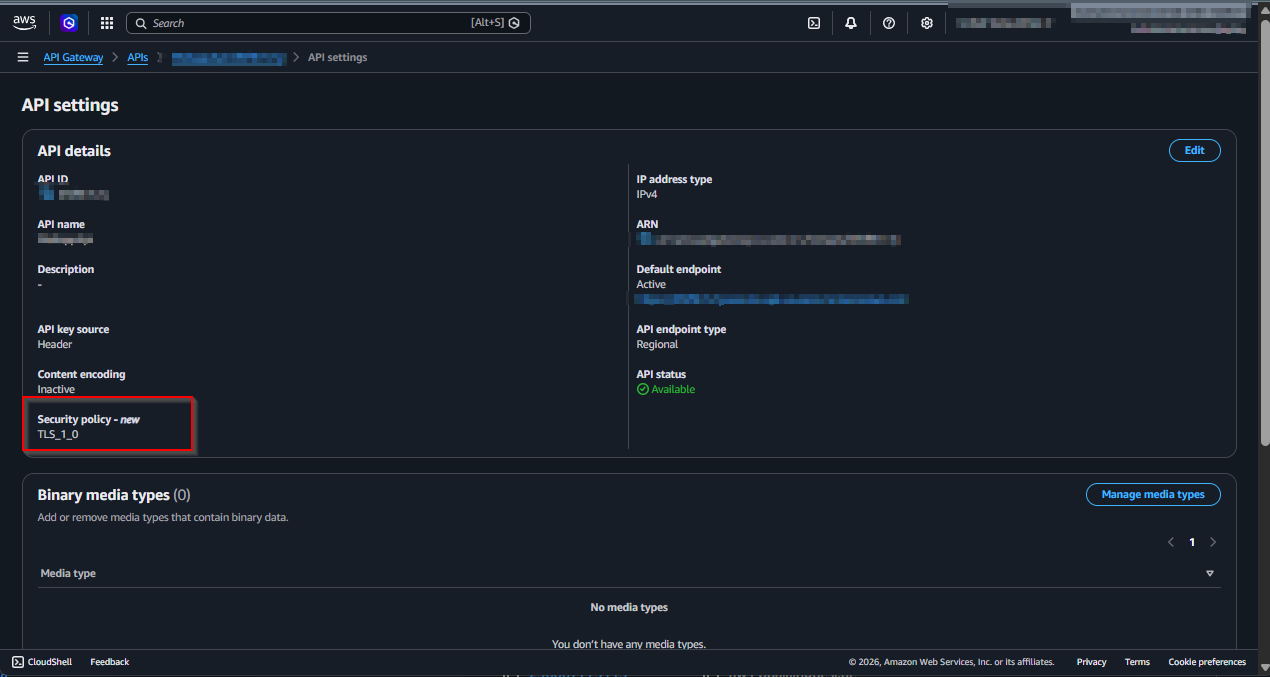Click the green Available status icon
This screenshot has height=677, width=1270.
(643, 389)
